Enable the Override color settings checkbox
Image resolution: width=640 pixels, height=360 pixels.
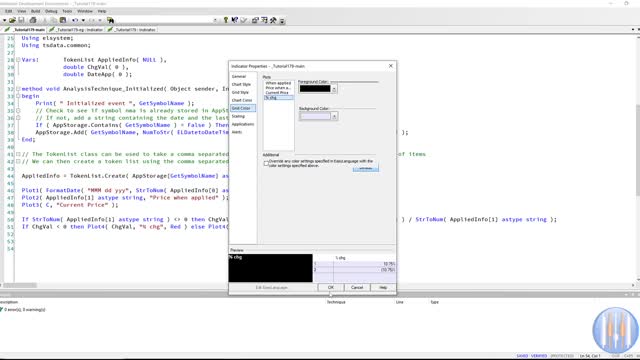pos(266,163)
